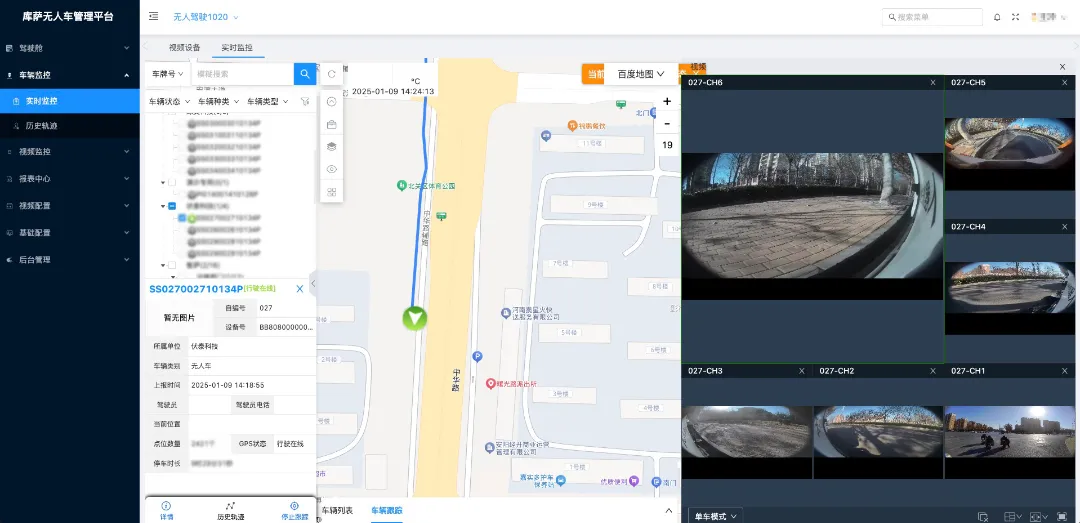Check the selected blue vehicle checkbox in tree
This screenshot has width=1080, height=523.
[182, 217]
